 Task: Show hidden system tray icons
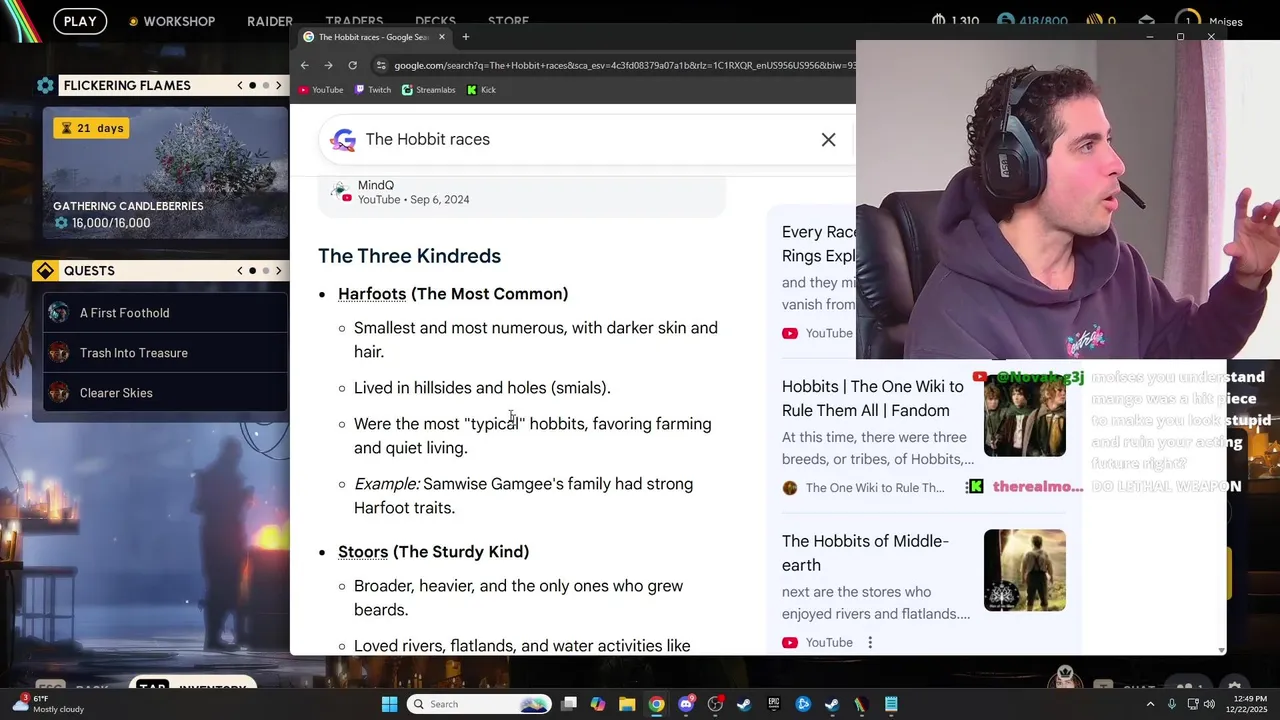[x=1150, y=704]
